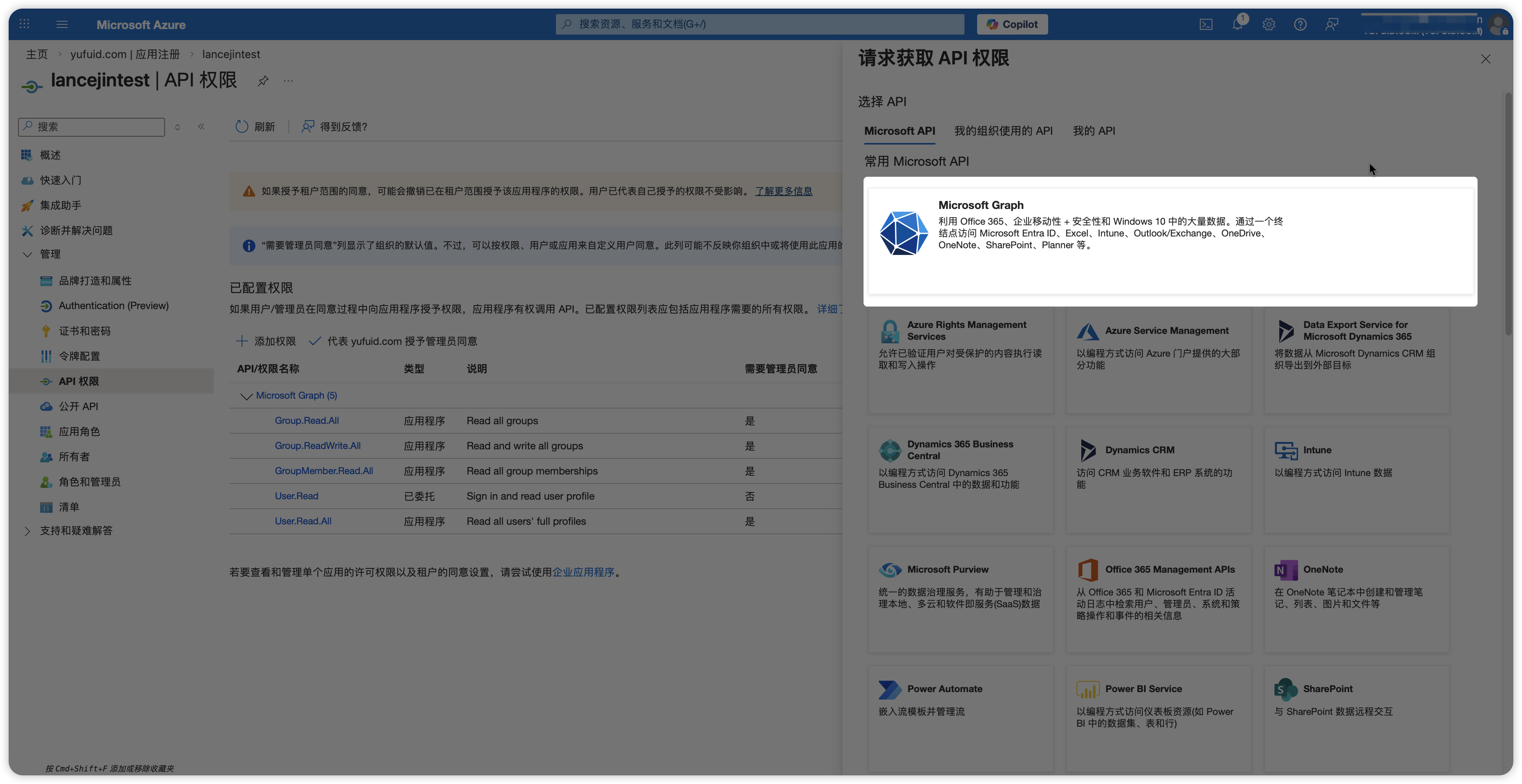
Task: Switch to the 我的组织使用的 API tab
Action: pyautogui.click(x=1003, y=131)
